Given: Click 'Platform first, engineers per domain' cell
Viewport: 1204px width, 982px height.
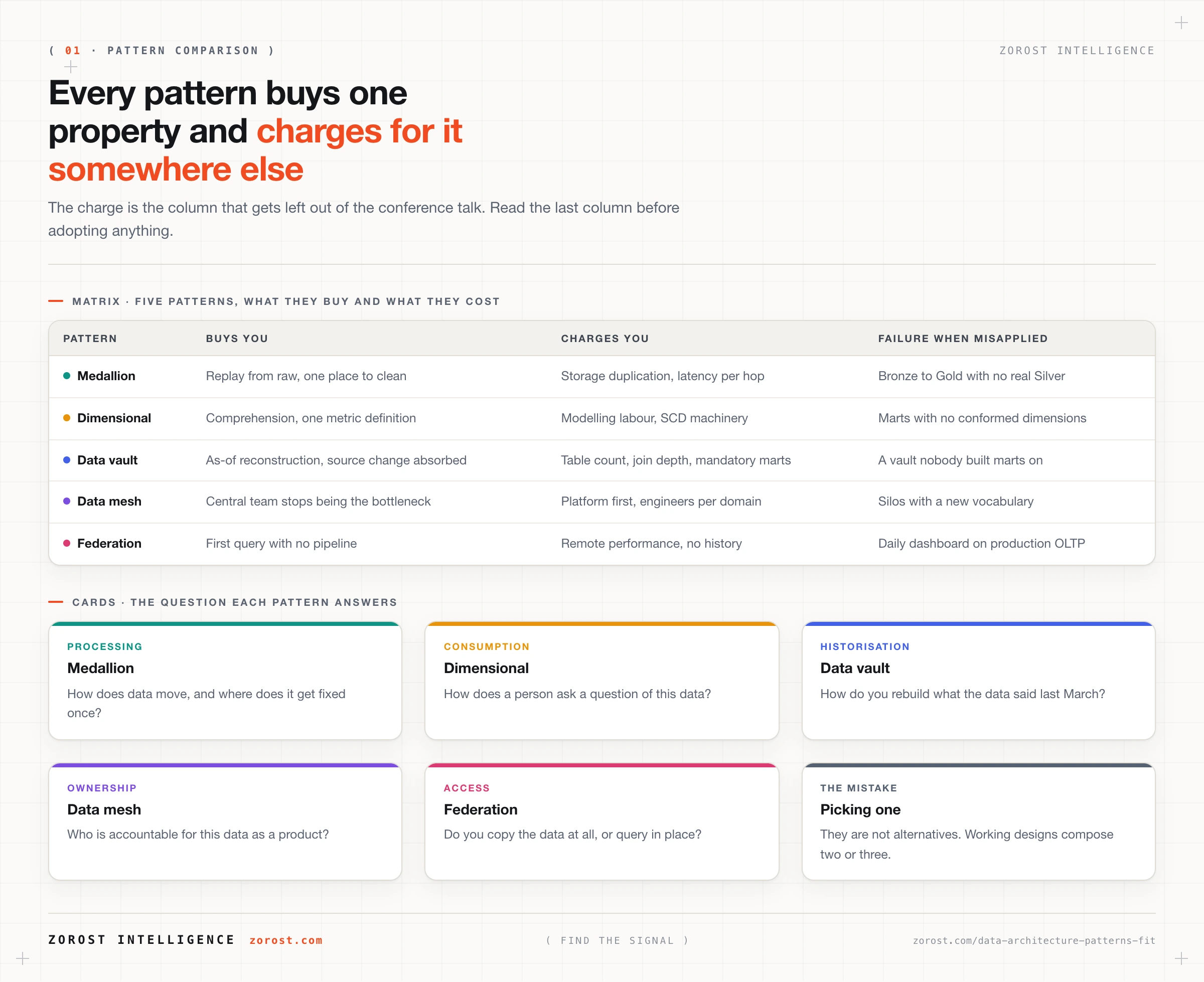Looking at the screenshot, I should coord(661,501).
